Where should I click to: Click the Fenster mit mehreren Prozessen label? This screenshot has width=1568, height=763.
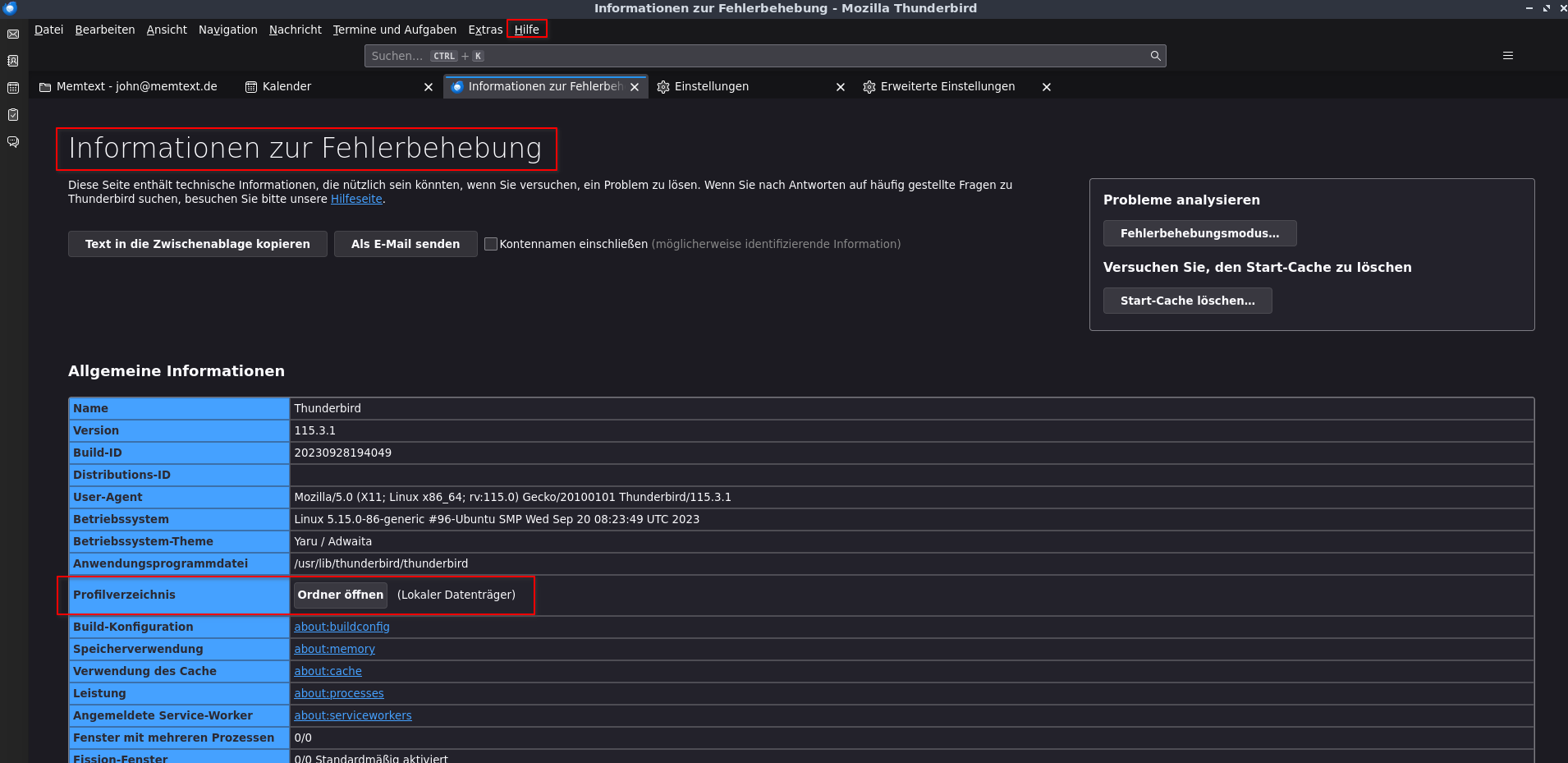[x=173, y=738]
